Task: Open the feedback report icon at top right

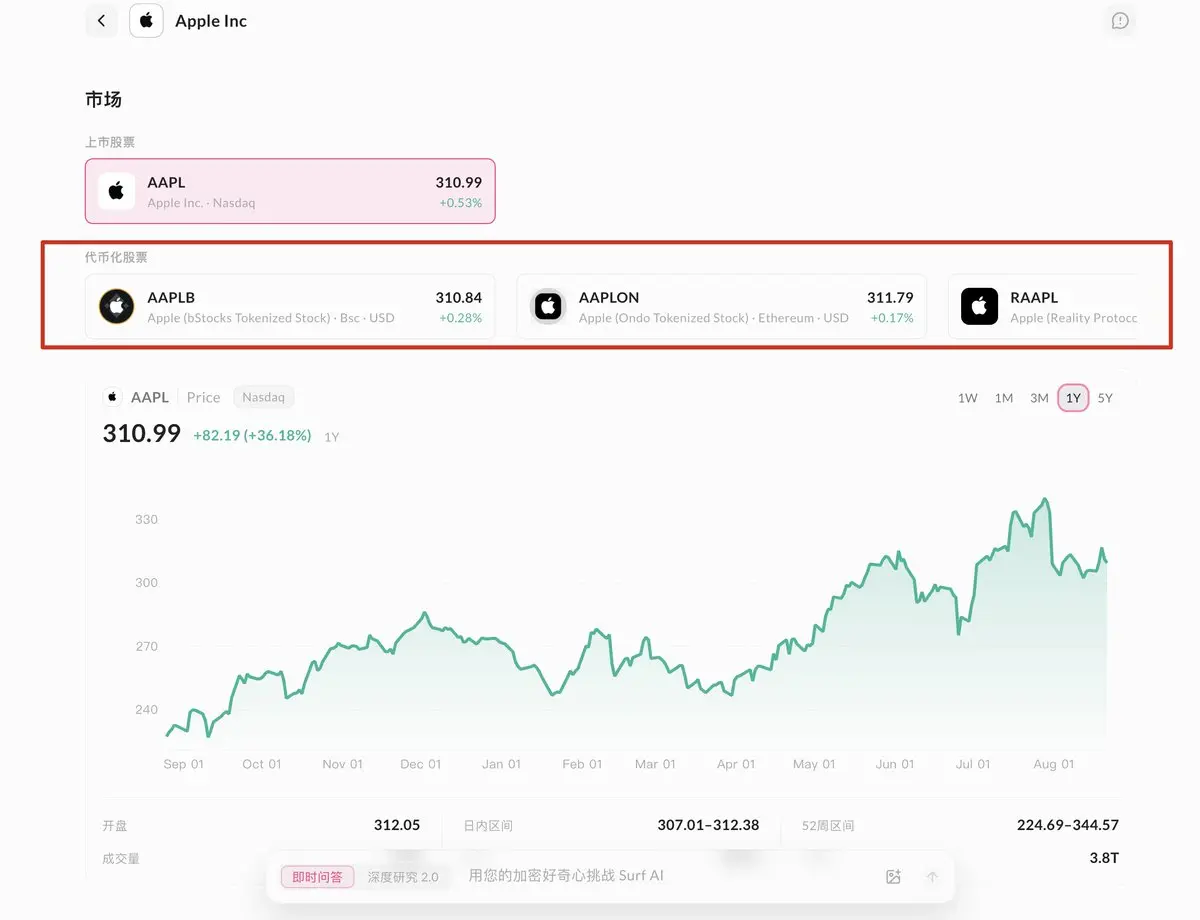Action: [1120, 21]
